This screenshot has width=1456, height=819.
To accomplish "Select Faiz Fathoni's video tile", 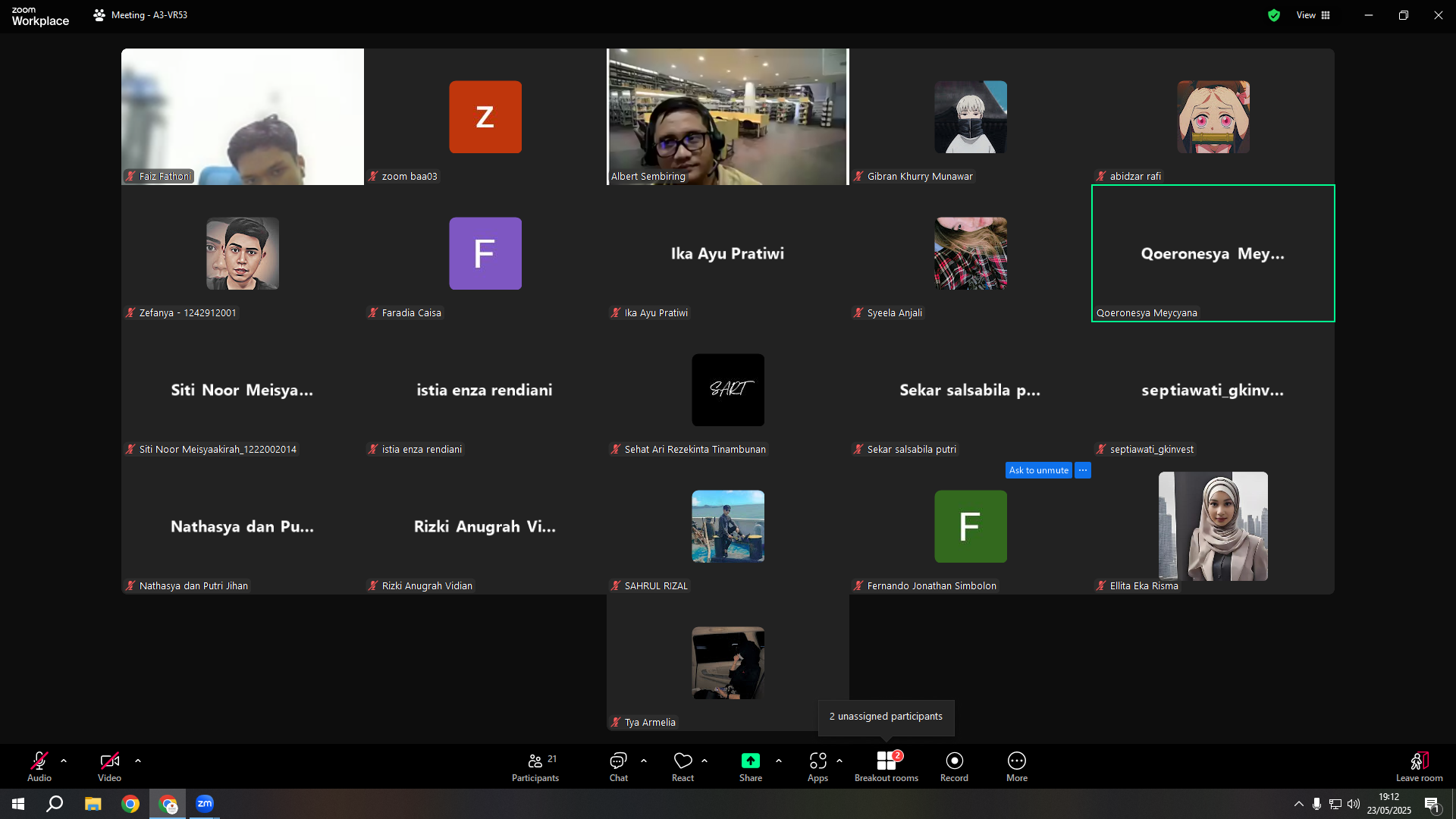I will (x=243, y=117).
